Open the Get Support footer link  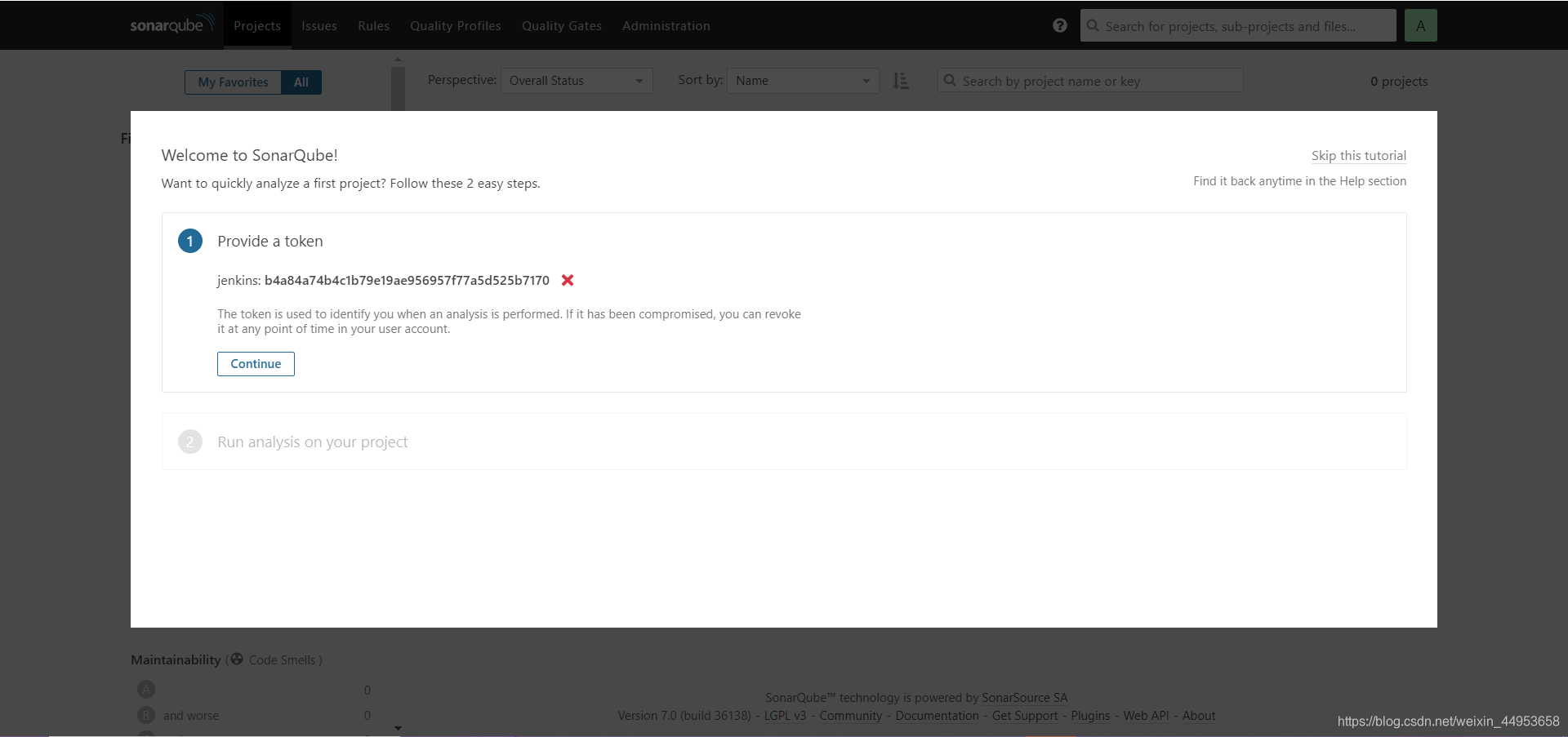(x=1025, y=716)
